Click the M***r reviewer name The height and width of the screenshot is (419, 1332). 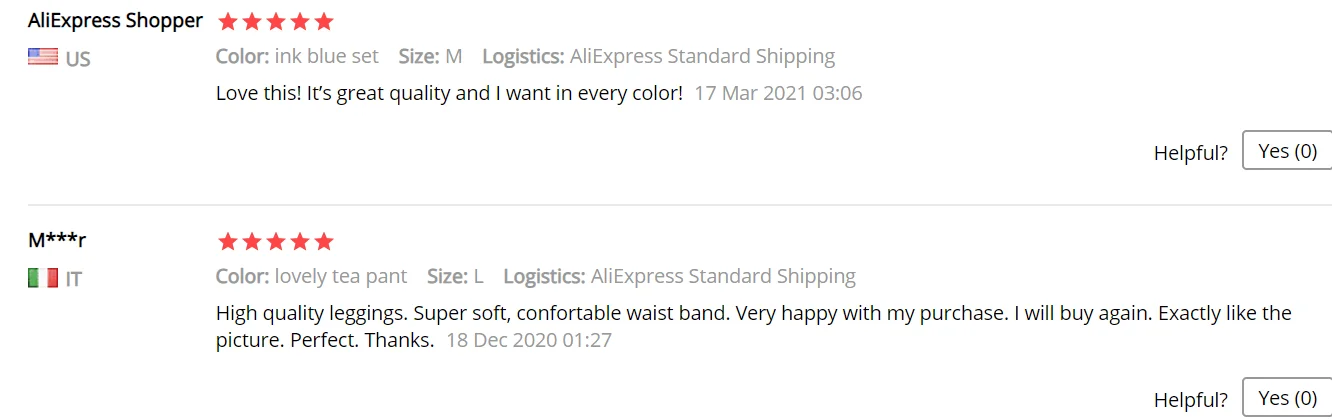[57, 240]
